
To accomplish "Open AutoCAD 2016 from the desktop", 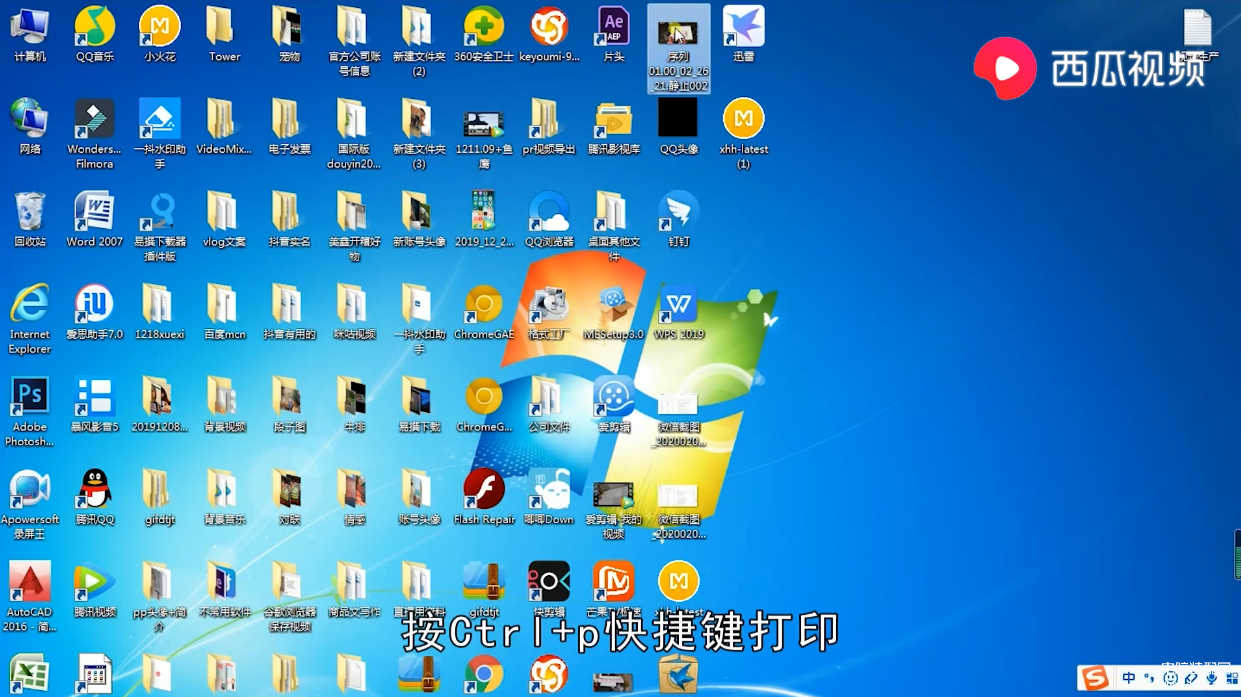I will 29,582.
